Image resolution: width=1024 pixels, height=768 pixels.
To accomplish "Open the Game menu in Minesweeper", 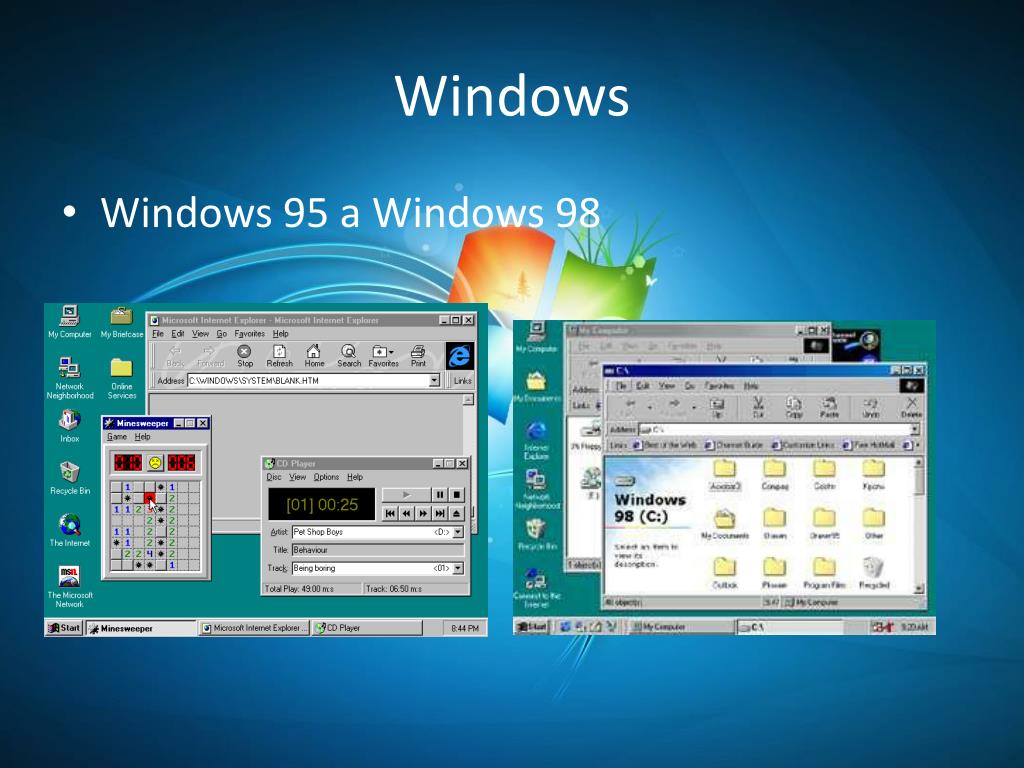I will coord(117,437).
